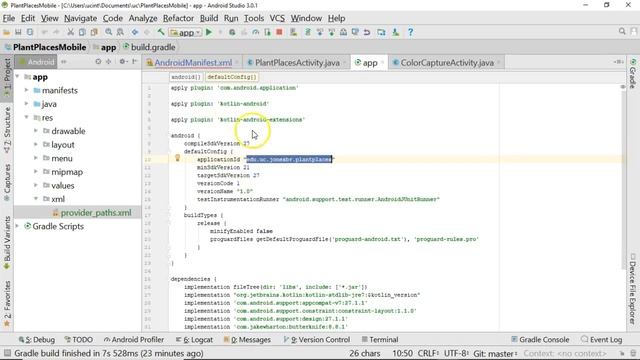Click the Copy toolbar icon
Viewport: 640px width, 360px height.
[x=82, y=32]
